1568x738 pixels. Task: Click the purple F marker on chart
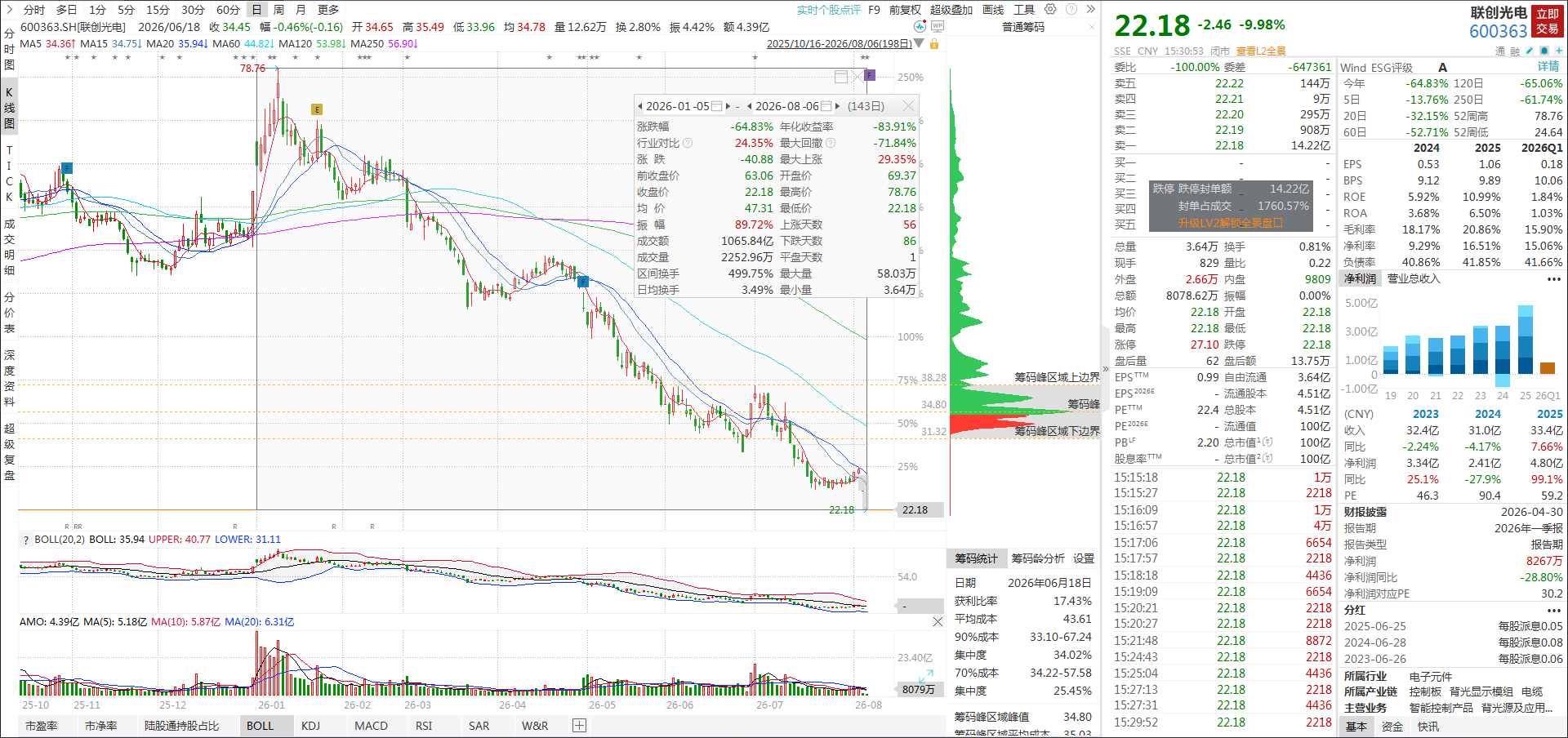point(870,75)
